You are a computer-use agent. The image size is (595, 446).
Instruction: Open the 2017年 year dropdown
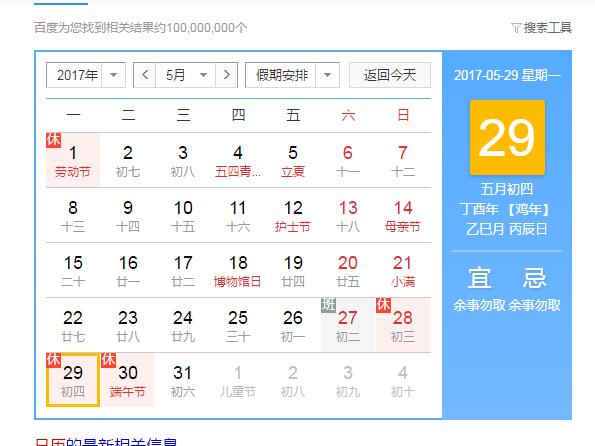[86, 75]
